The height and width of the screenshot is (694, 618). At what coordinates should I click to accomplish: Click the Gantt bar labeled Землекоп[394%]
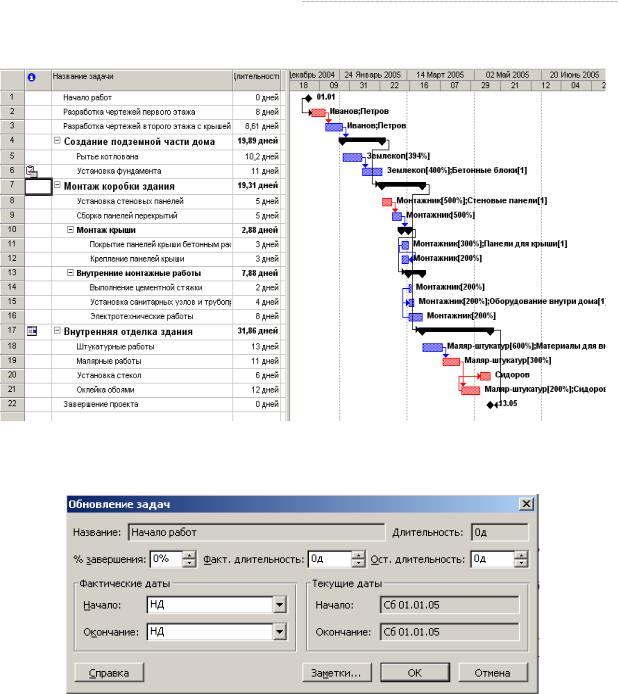click(352, 157)
